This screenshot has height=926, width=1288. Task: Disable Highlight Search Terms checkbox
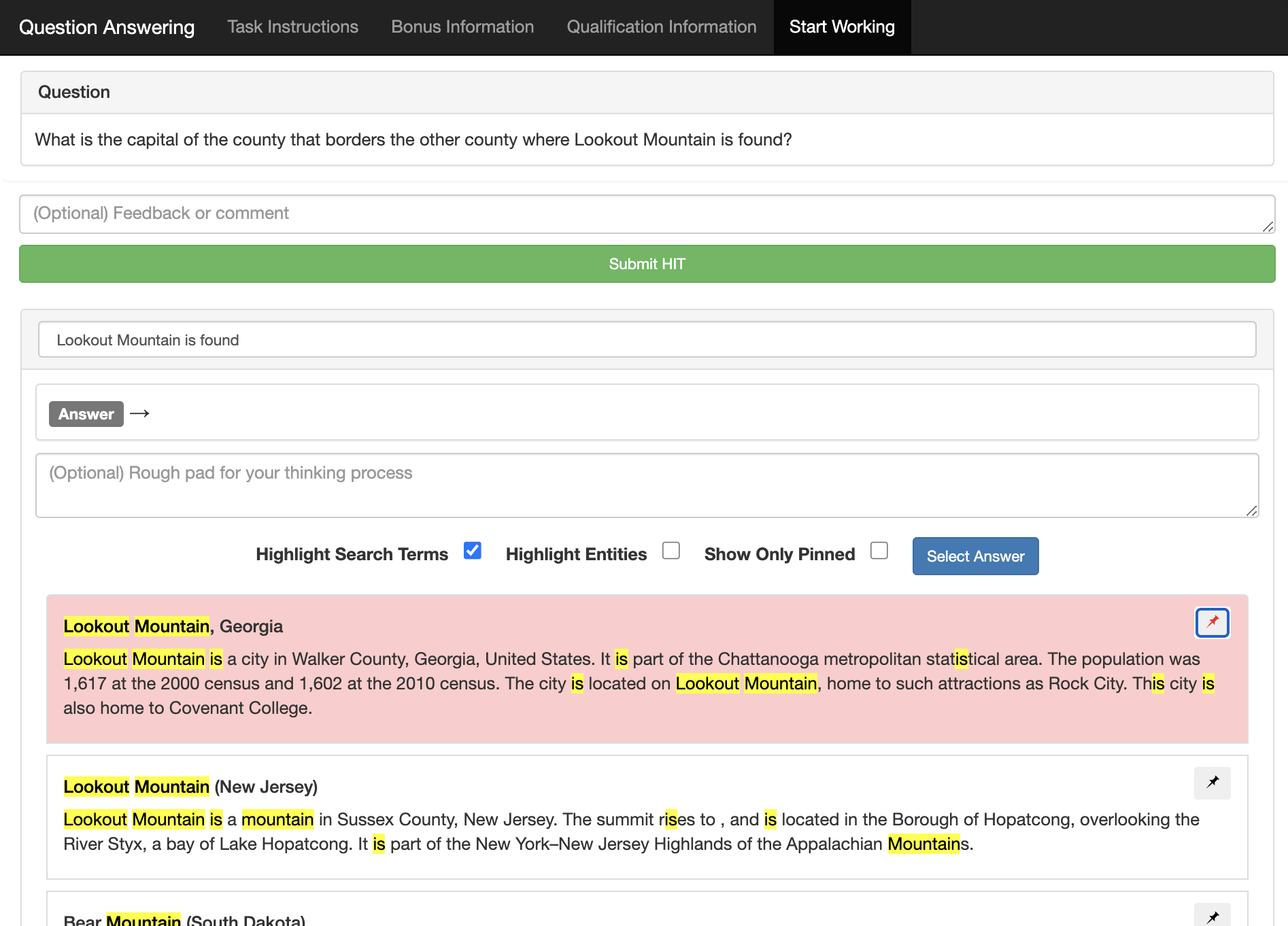pyautogui.click(x=472, y=551)
